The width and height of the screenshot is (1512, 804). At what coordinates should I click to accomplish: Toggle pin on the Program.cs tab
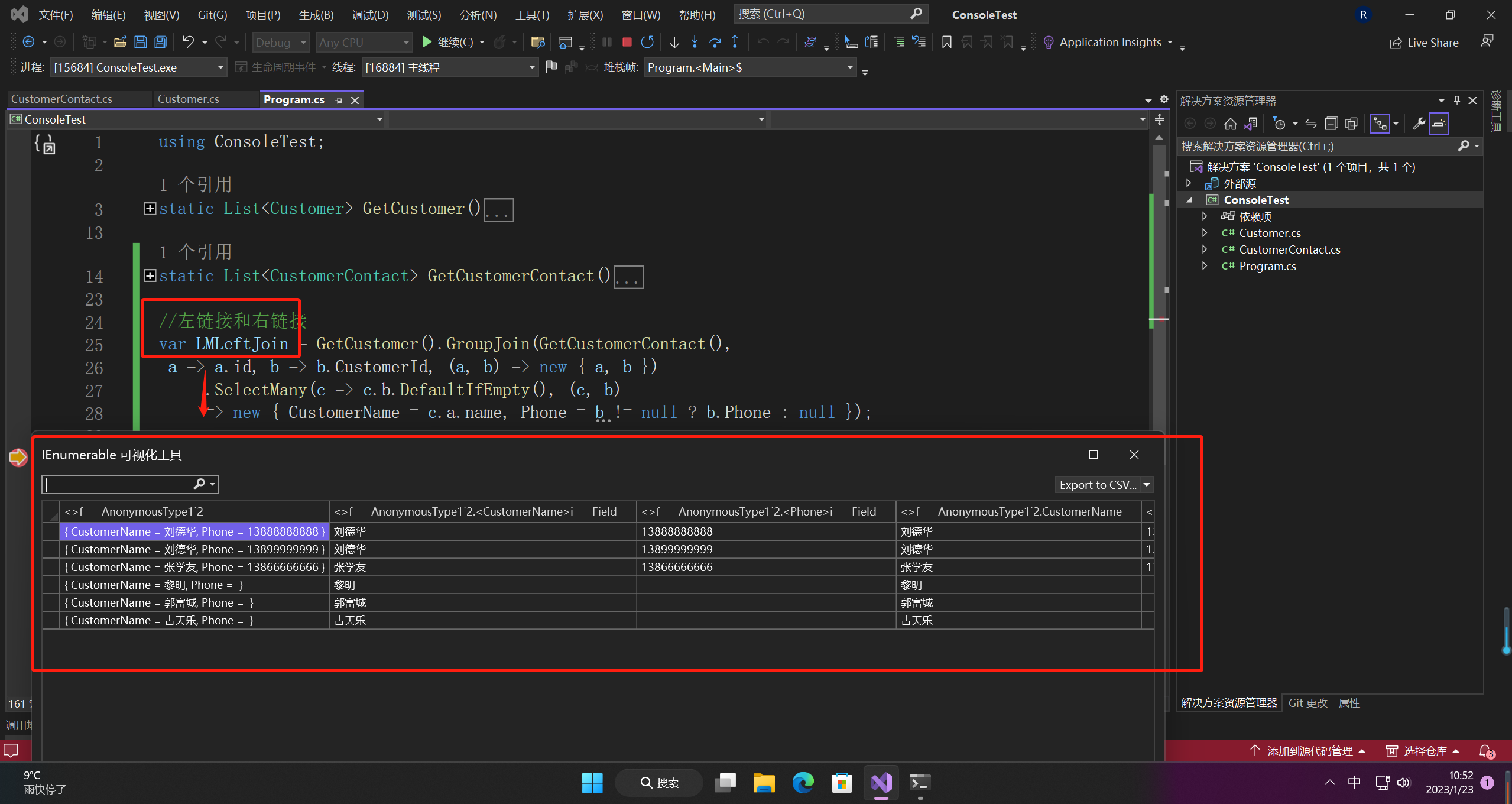pyautogui.click(x=338, y=100)
